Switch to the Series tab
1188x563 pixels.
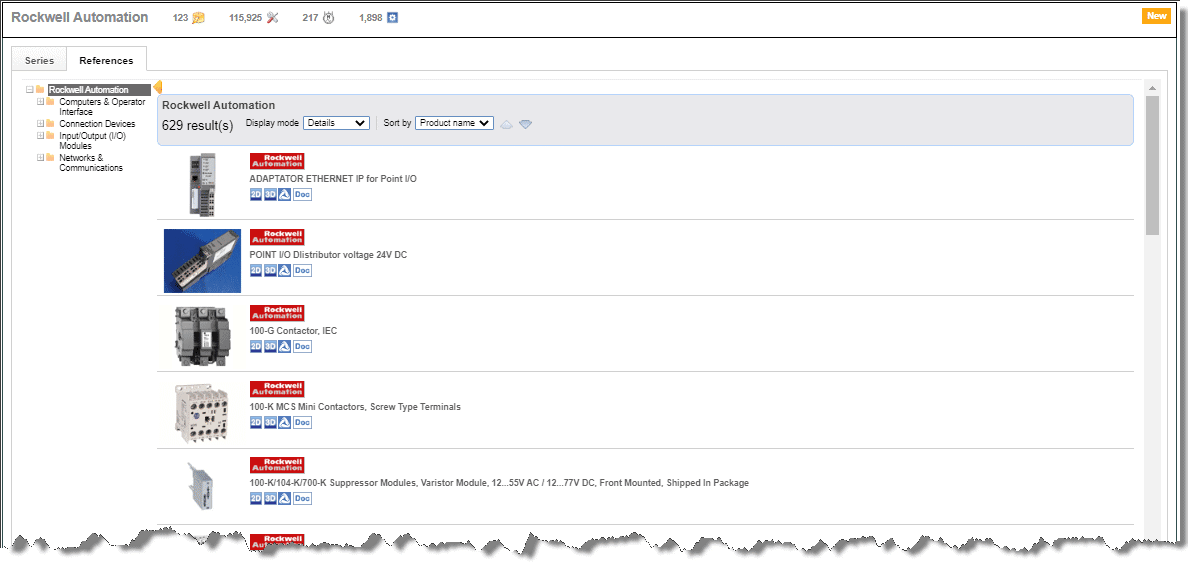(39, 61)
